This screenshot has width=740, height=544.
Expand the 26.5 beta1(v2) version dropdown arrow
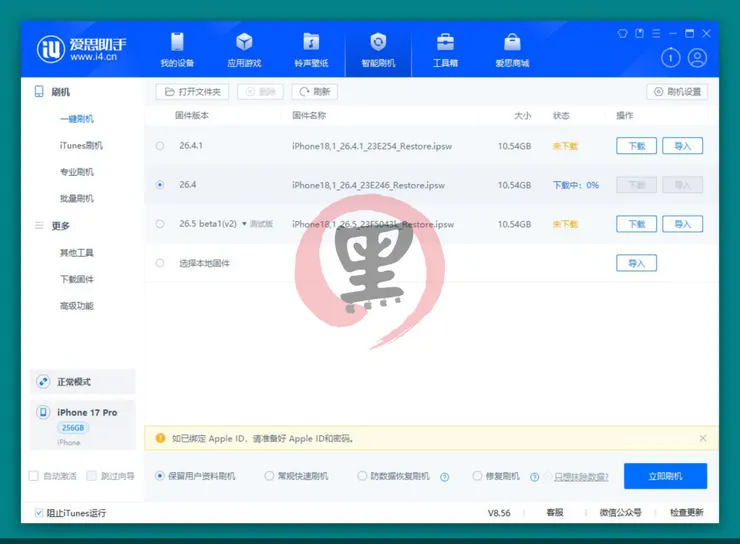coord(244,224)
